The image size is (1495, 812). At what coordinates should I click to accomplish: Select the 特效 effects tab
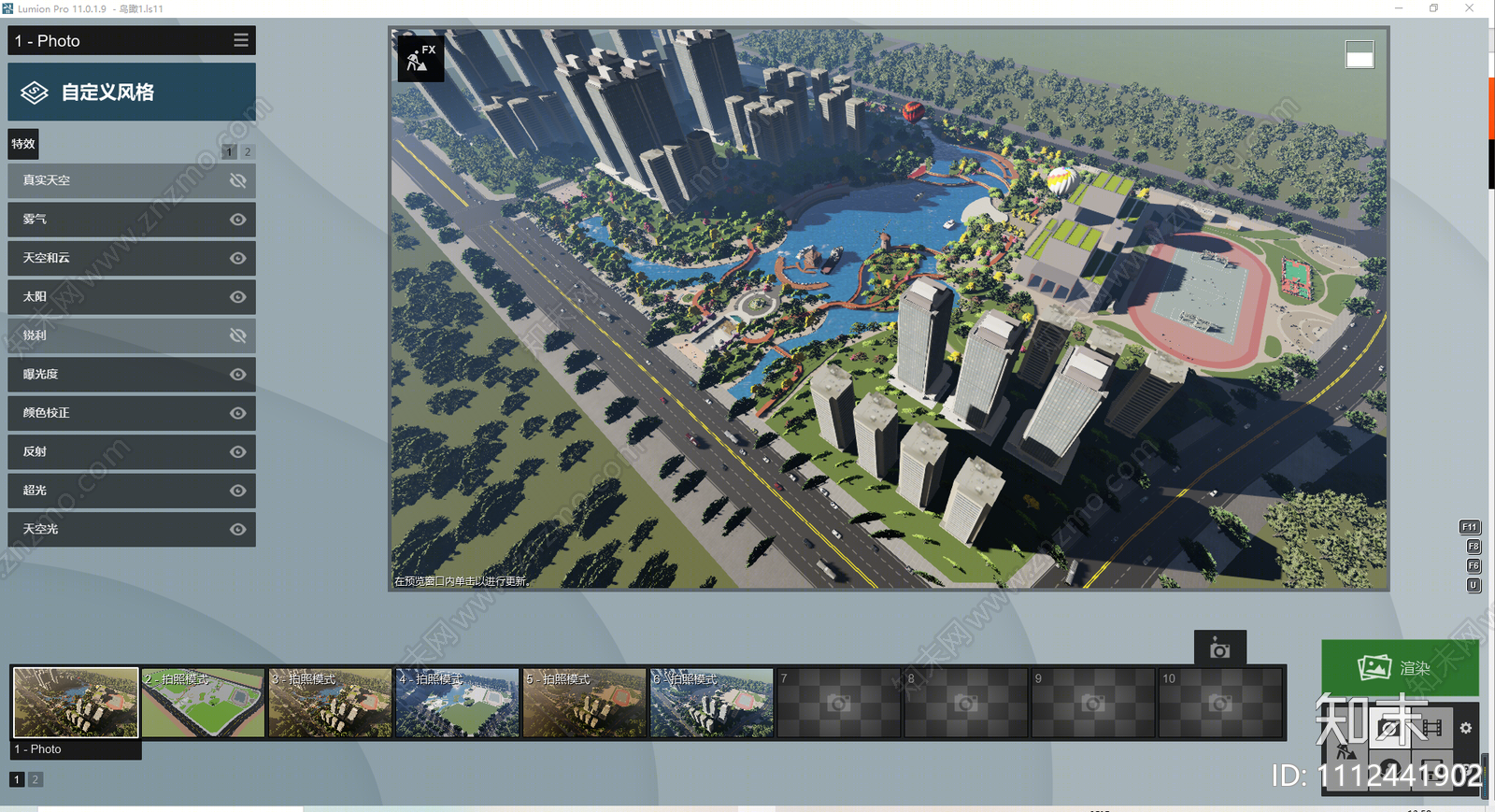[23, 144]
